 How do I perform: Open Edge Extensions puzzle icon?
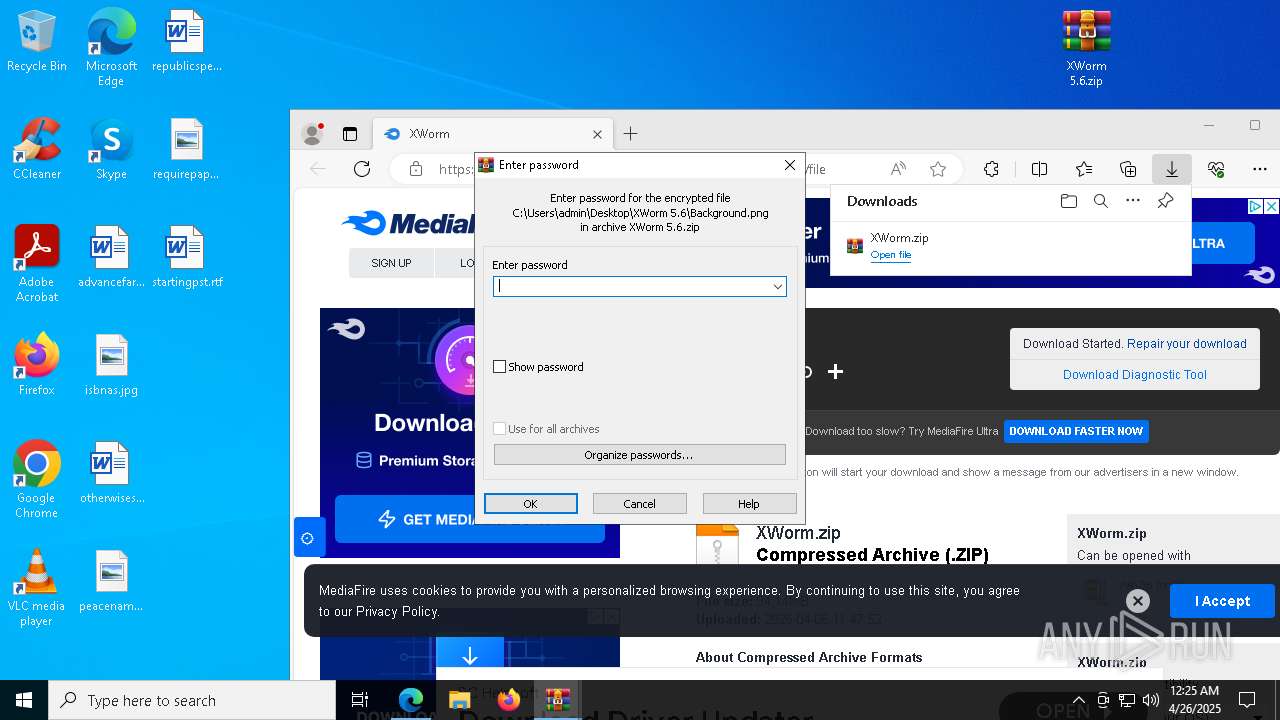click(991, 169)
